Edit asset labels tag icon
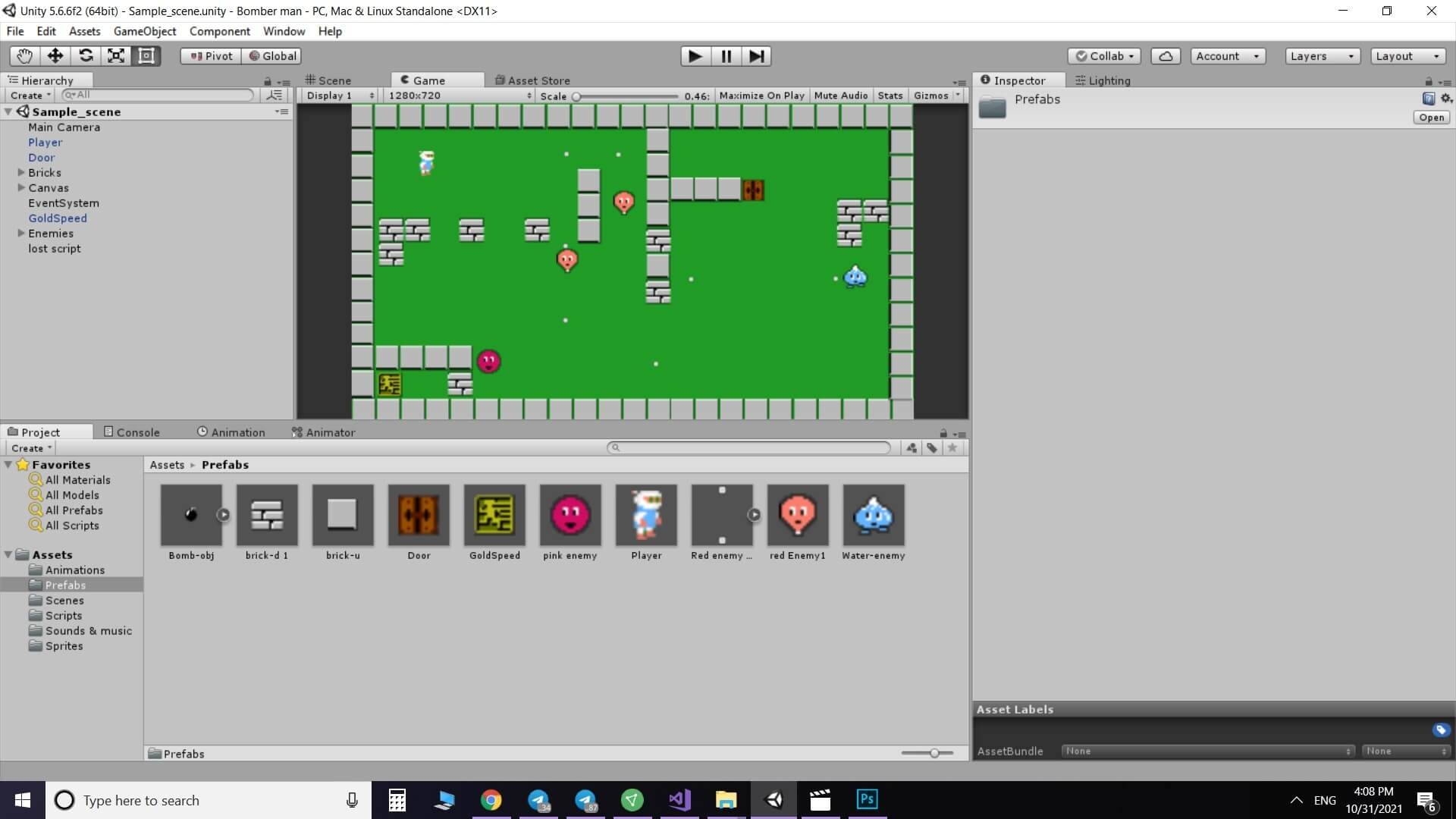The width and height of the screenshot is (1456, 819). 1441,730
